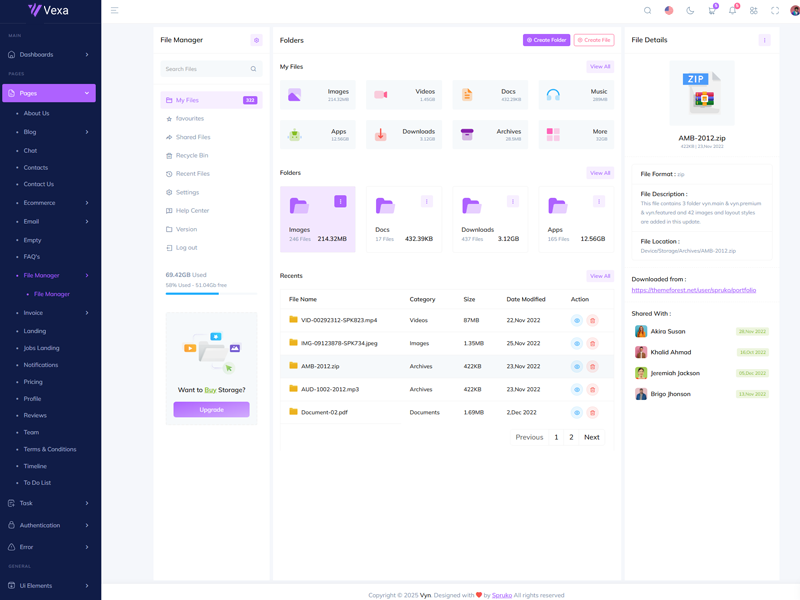Expand the Dashboards sidebar section
Viewport: 800px width, 600px height.
click(48, 54)
